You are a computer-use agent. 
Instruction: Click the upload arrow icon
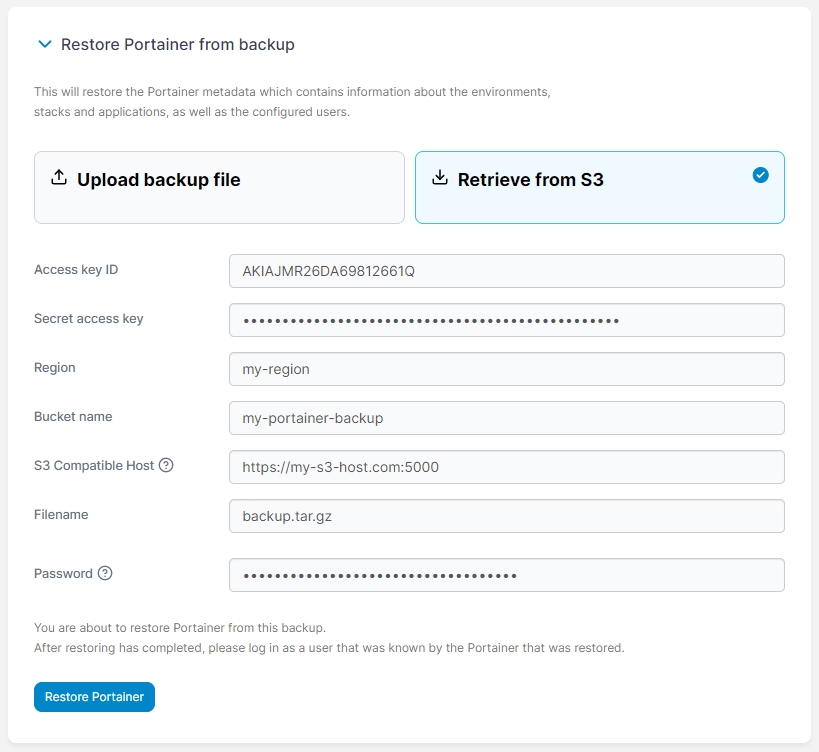(x=59, y=178)
